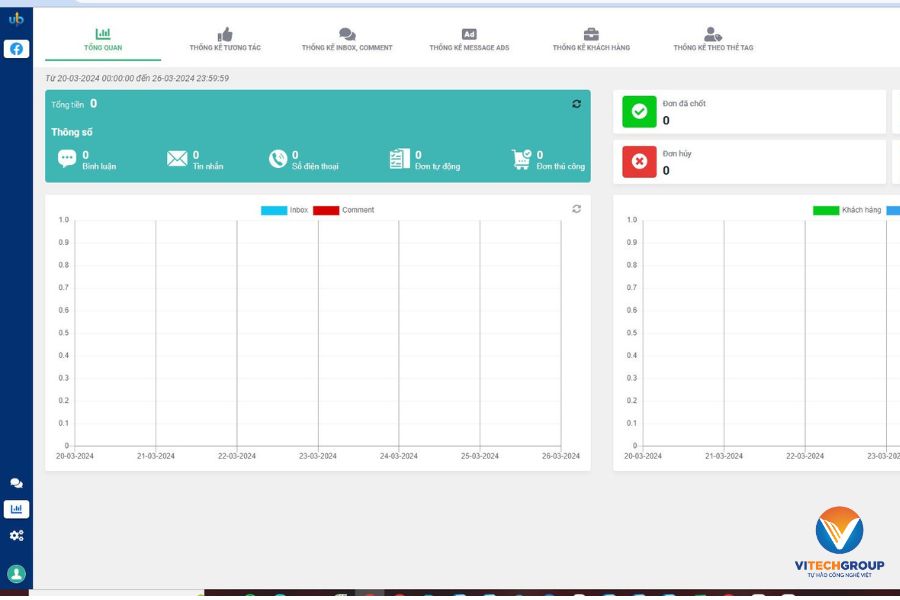Image resolution: width=900 pixels, height=600 pixels.
Task: Click the Bình luận speech bubble icon
Action: [67, 158]
